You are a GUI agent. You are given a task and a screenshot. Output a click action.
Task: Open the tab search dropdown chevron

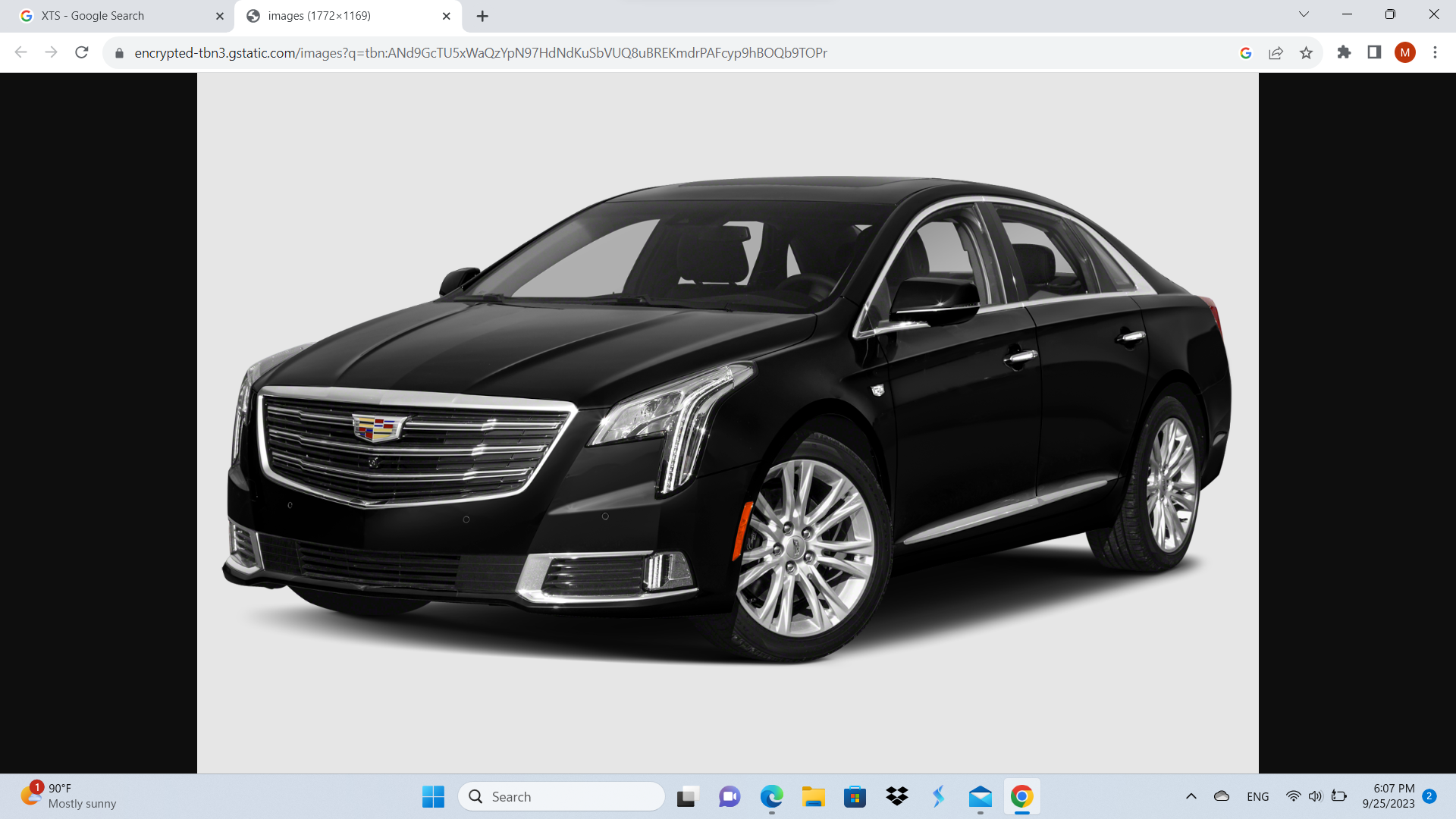[x=1304, y=14]
